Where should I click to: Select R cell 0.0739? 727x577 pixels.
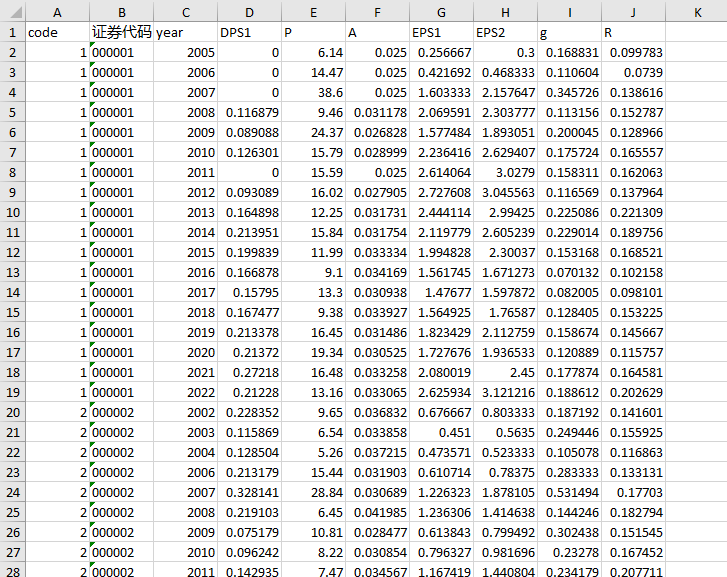click(633, 72)
